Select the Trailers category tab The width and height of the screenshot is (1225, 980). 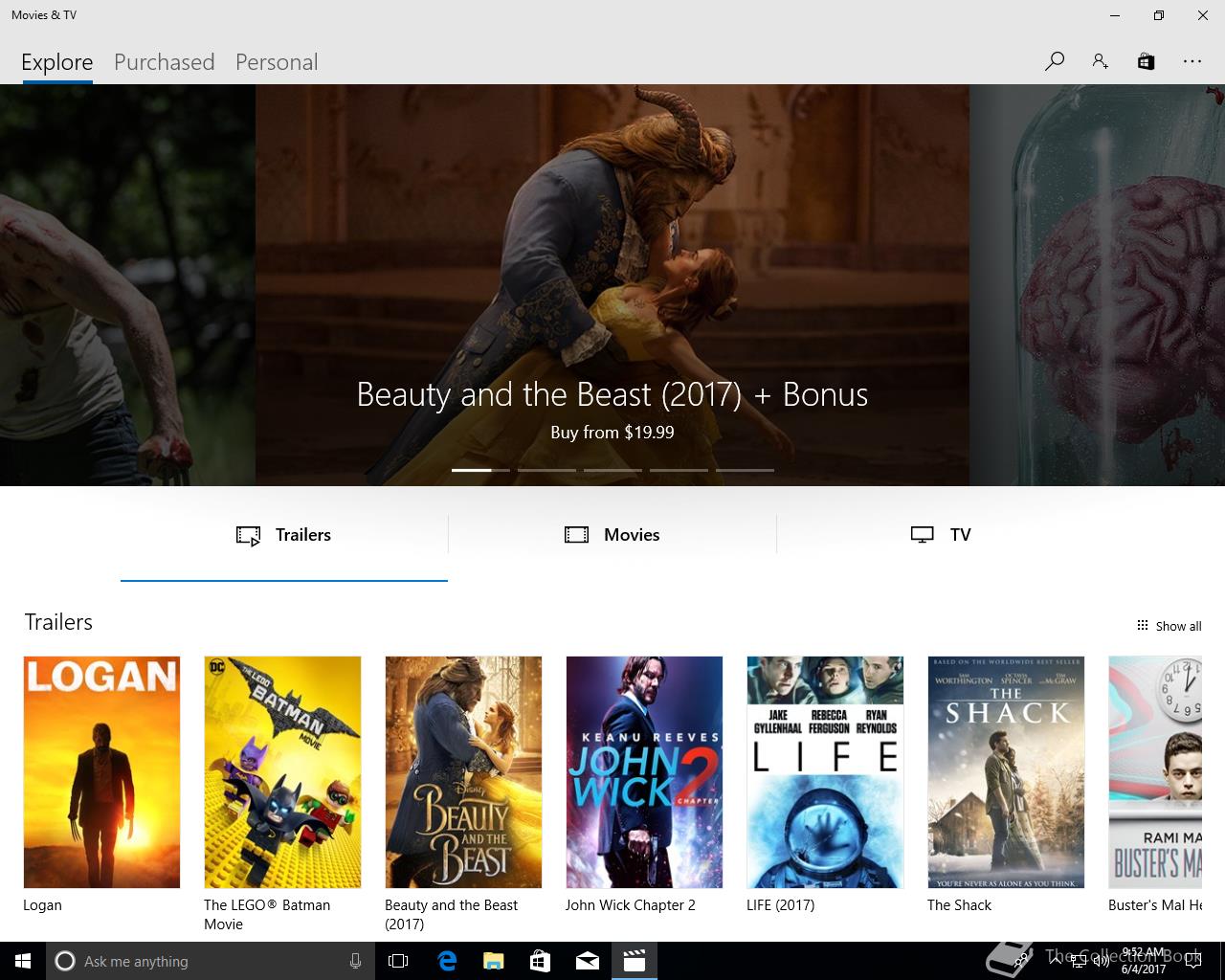[283, 535]
